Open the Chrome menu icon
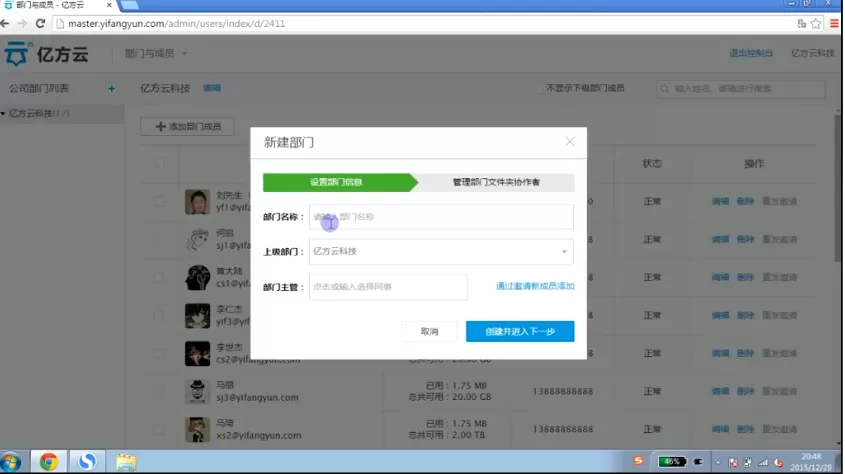Image resolution: width=845 pixels, height=474 pixels. point(834,23)
